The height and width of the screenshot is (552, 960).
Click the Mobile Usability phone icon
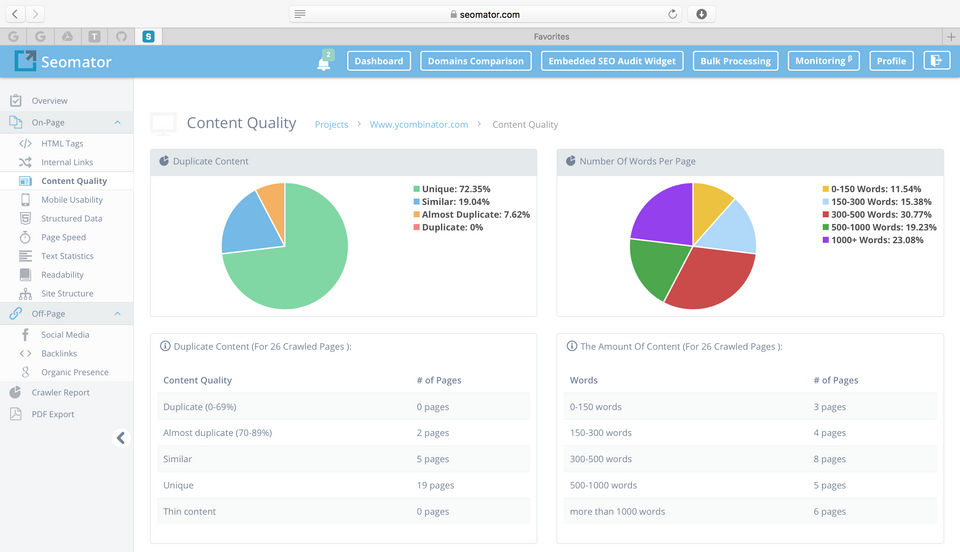25,200
